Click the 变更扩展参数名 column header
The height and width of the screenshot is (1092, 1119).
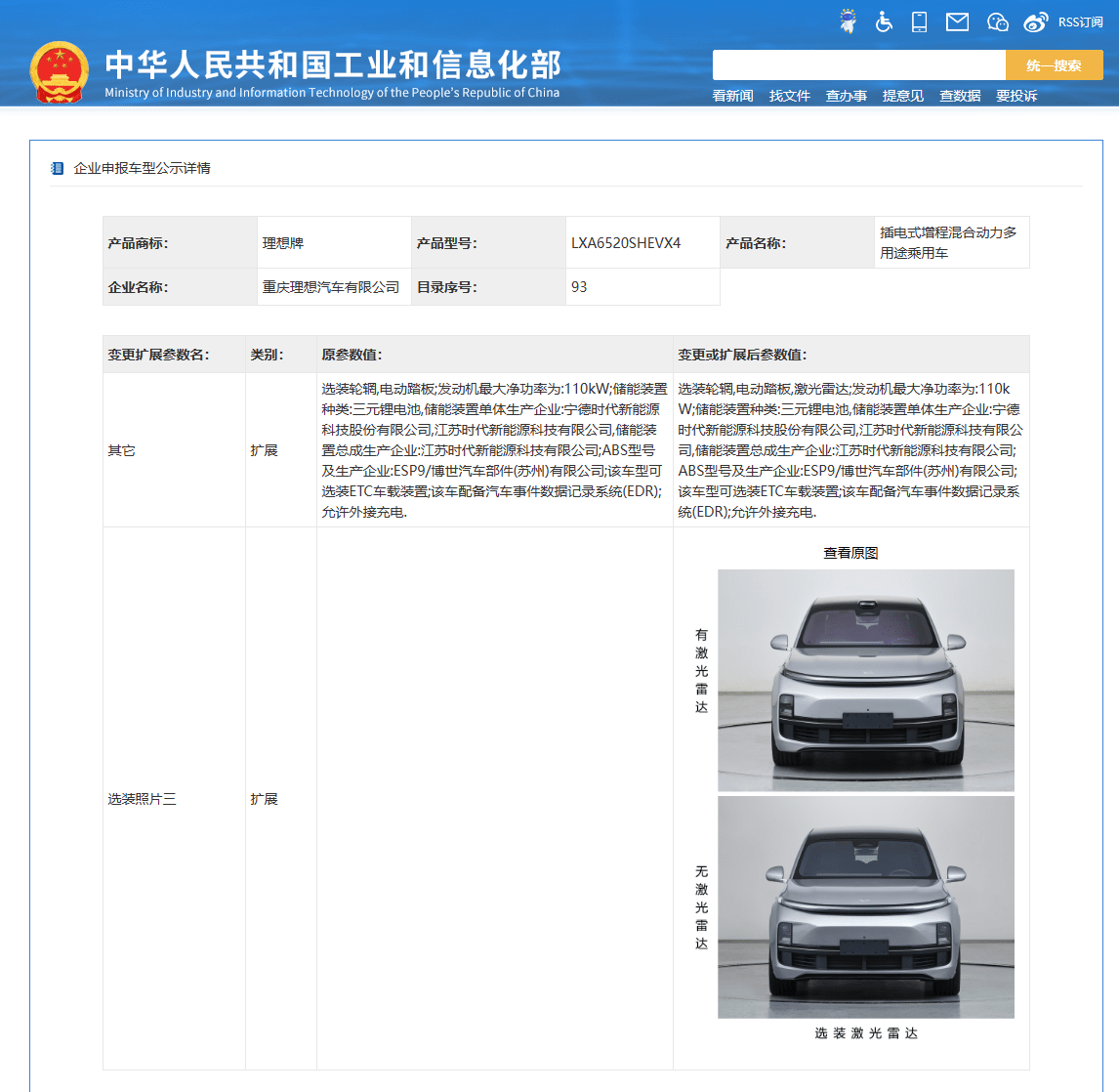pos(174,355)
